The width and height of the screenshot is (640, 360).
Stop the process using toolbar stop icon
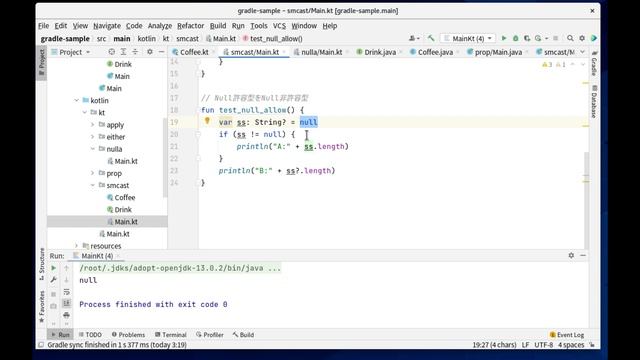pyautogui.click(x=556, y=38)
